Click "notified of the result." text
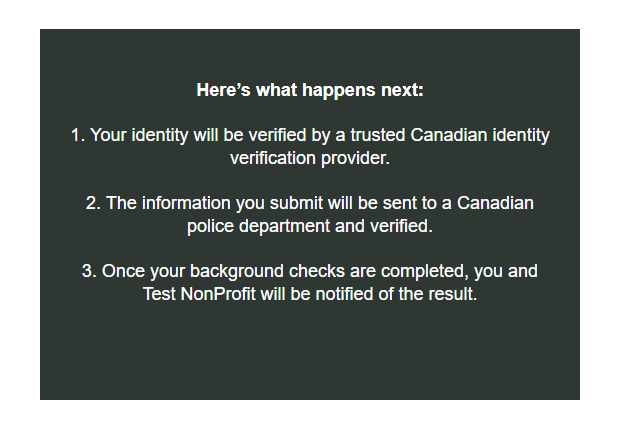 396,294
